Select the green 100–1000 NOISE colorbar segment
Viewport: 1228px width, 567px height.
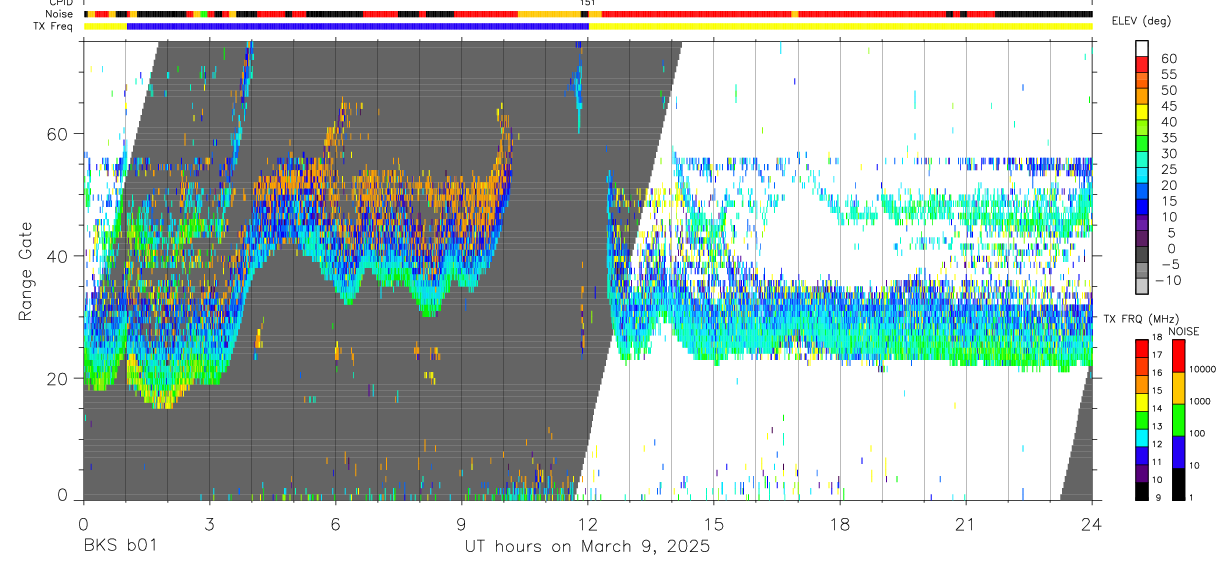(1177, 420)
